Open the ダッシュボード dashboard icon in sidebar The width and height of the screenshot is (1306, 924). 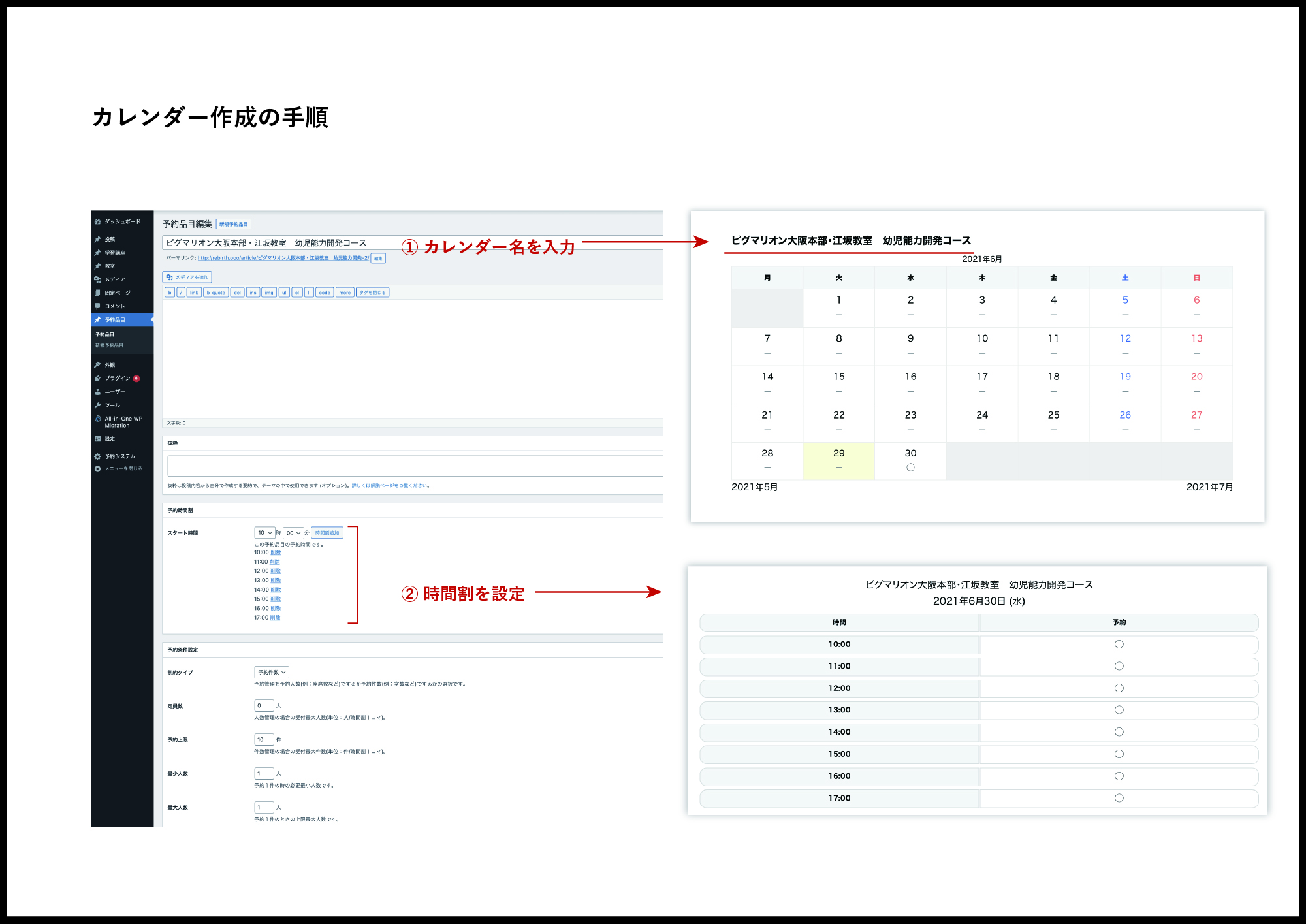point(97,222)
